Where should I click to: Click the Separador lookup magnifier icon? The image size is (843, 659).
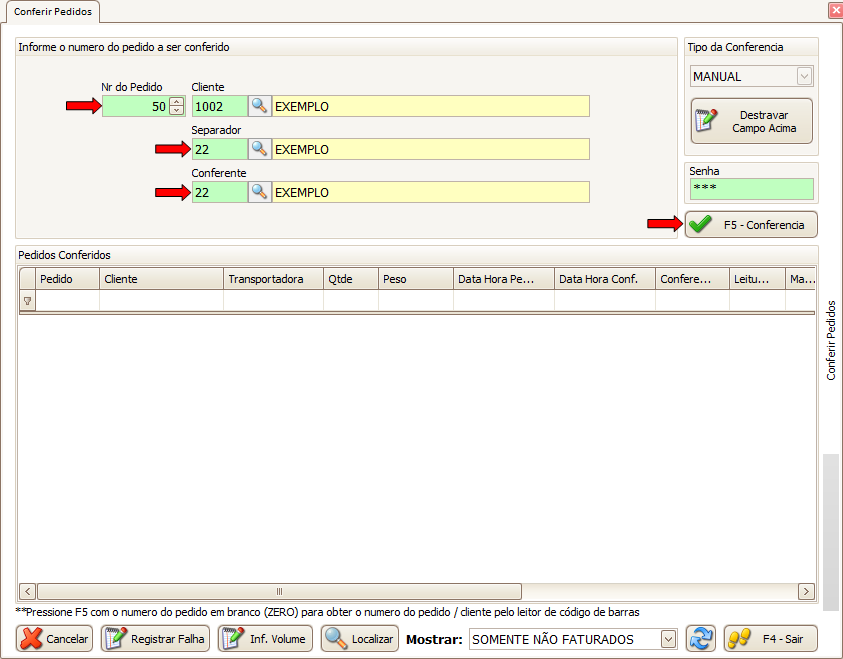tap(259, 149)
